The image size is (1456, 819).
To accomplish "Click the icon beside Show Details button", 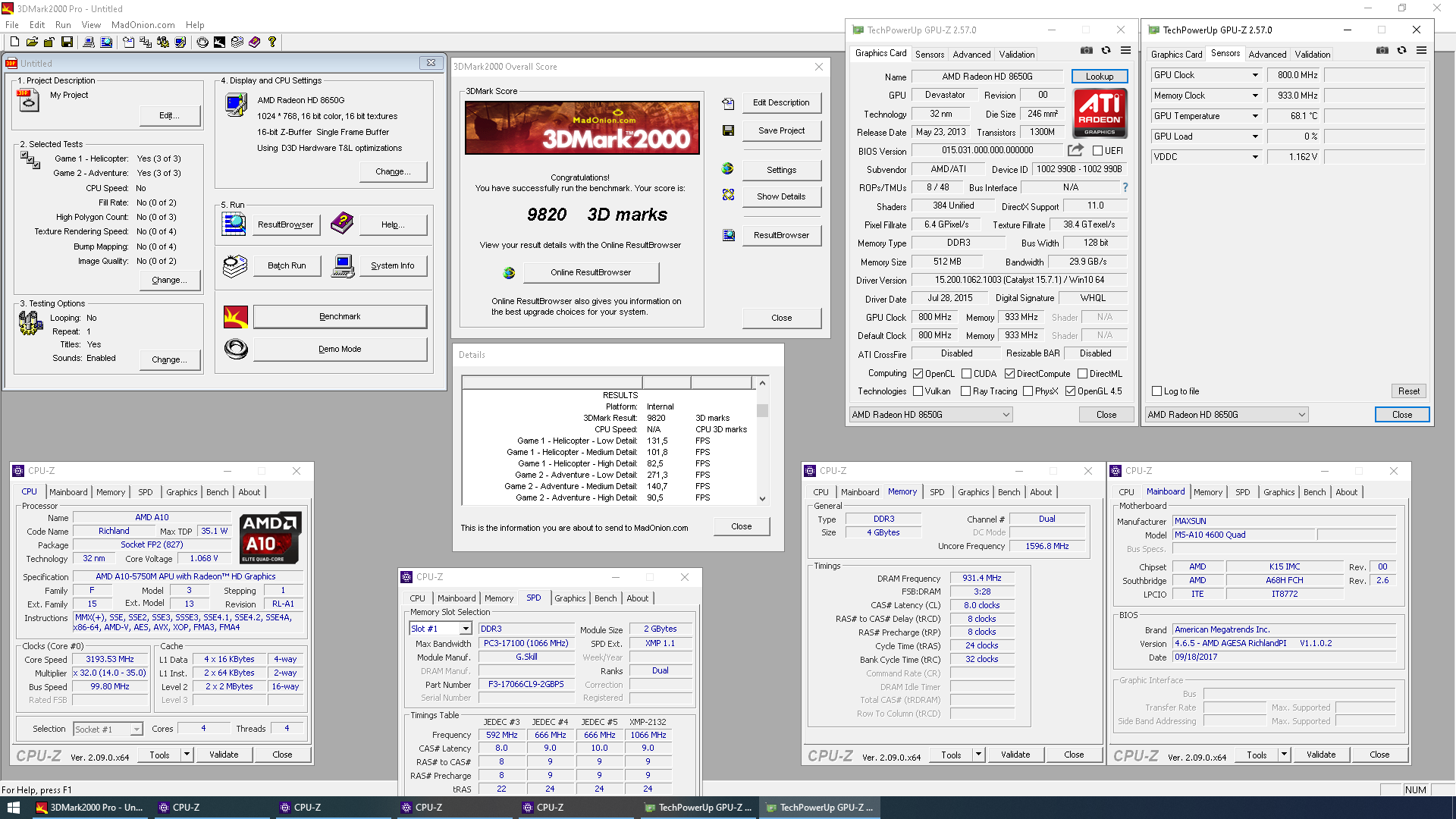I will (x=728, y=196).
